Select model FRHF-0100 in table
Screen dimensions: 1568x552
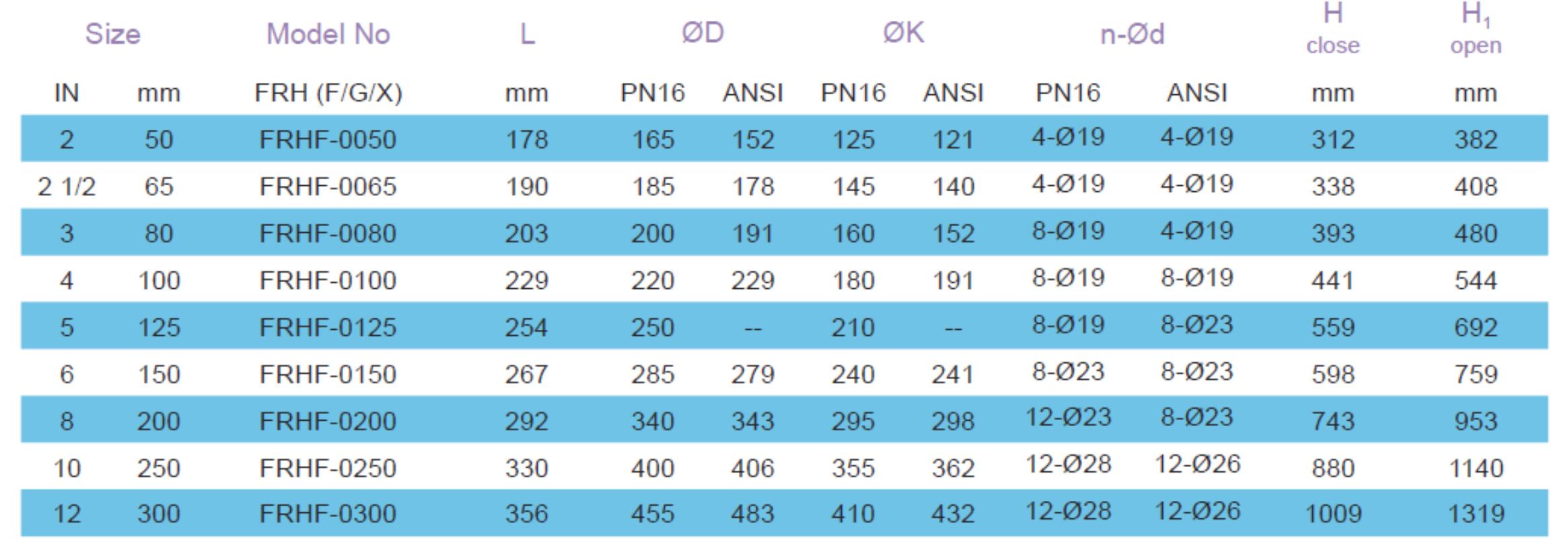point(328,280)
